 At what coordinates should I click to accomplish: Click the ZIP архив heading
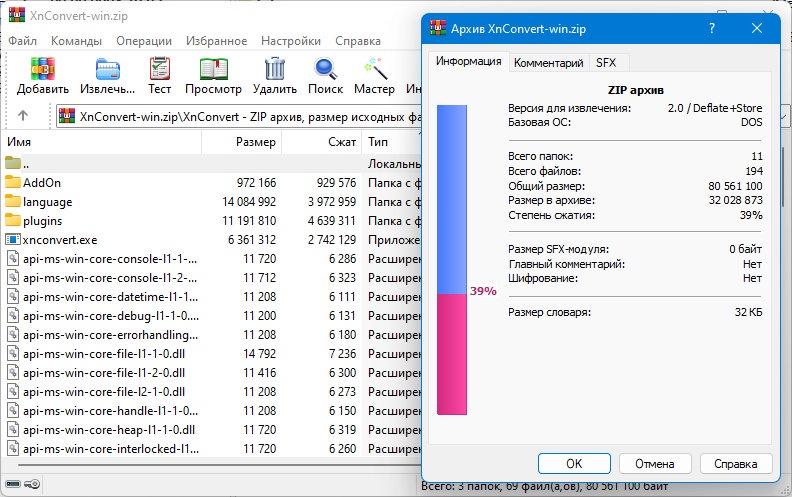click(x=635, y=90)
